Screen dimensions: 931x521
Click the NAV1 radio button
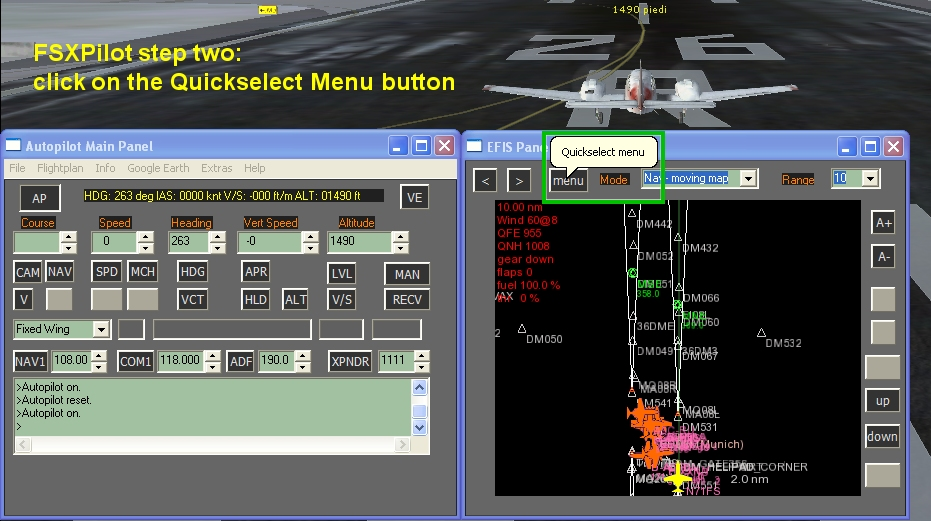pos(30,361)
